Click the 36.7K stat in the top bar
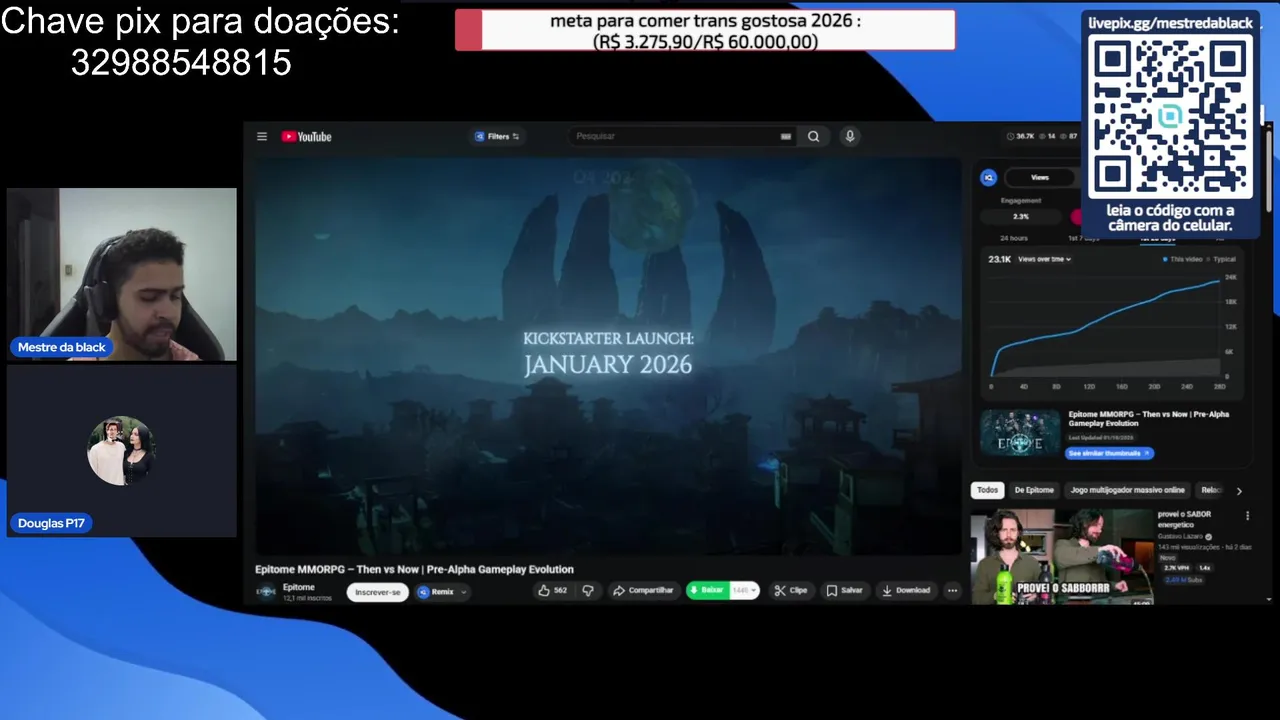1280x720 pixels. click(1022, 136)
